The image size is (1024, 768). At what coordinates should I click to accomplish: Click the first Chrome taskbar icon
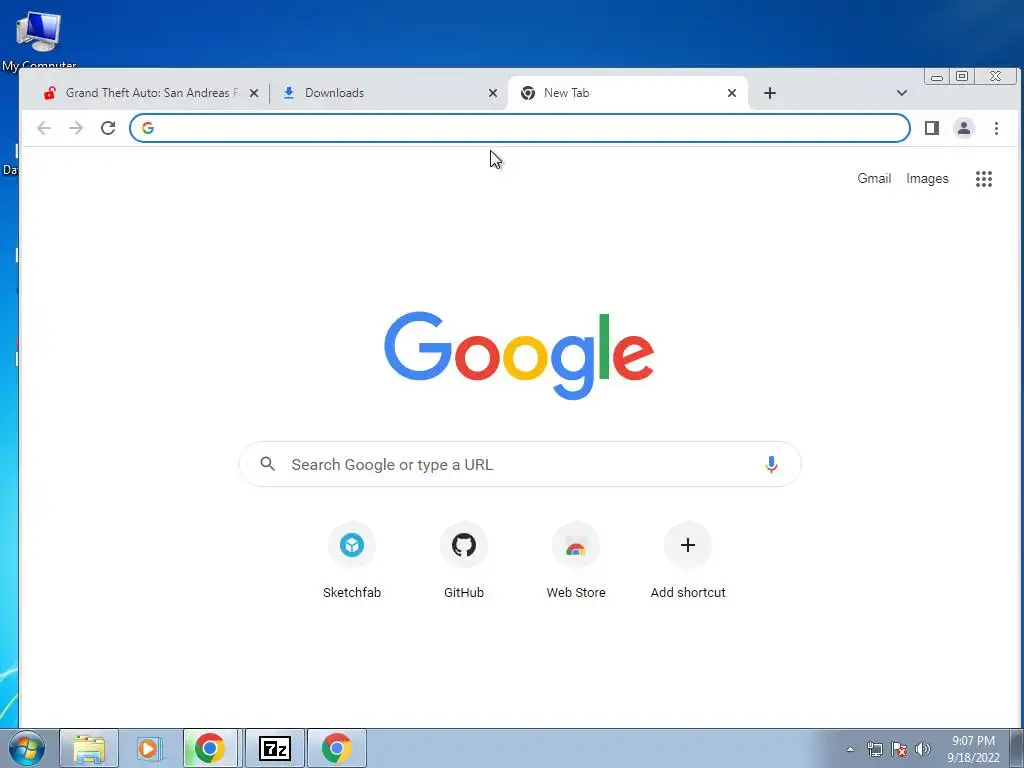(210, 748)
